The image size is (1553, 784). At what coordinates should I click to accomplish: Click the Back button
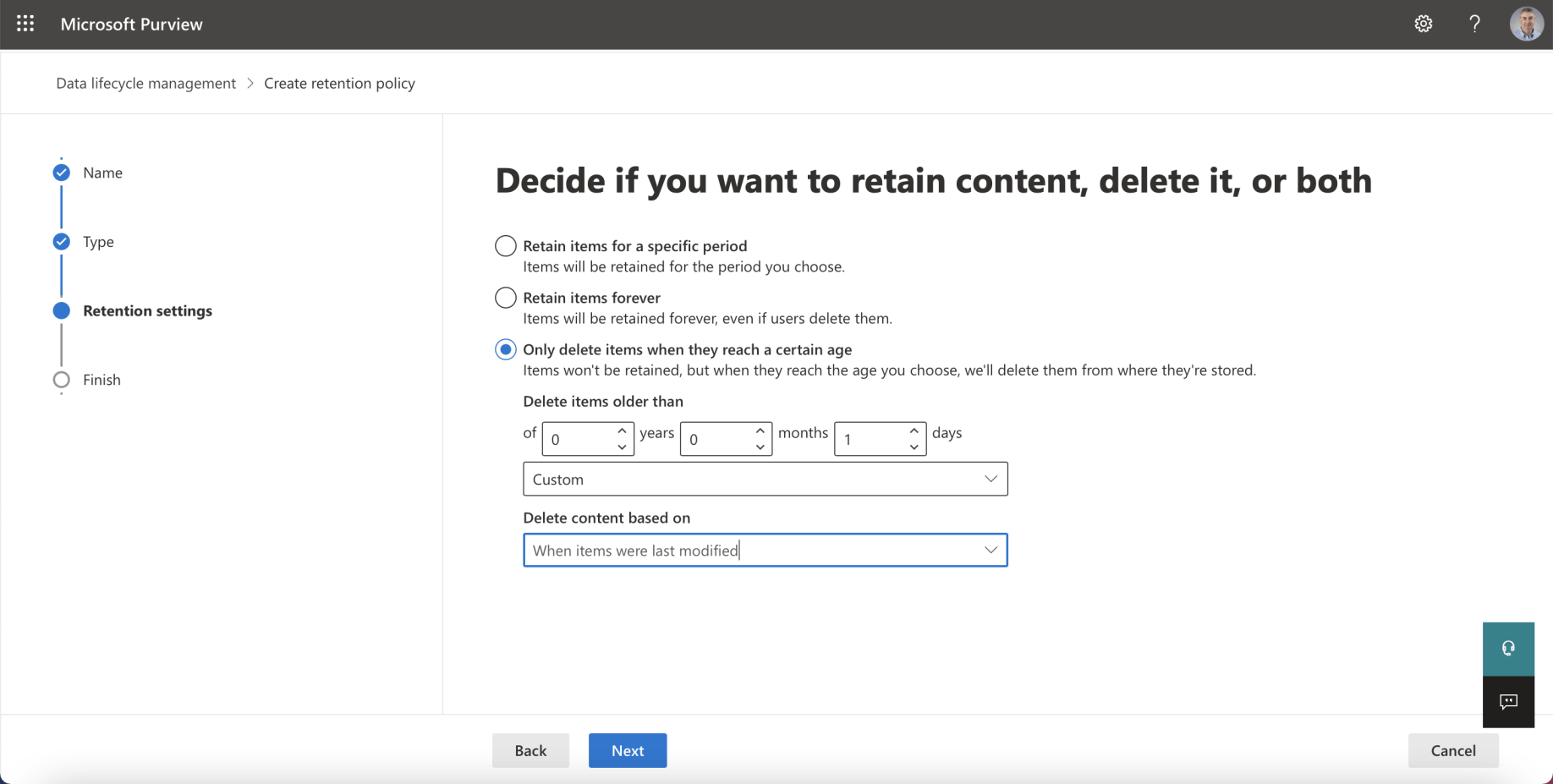(x=530, y=750)
